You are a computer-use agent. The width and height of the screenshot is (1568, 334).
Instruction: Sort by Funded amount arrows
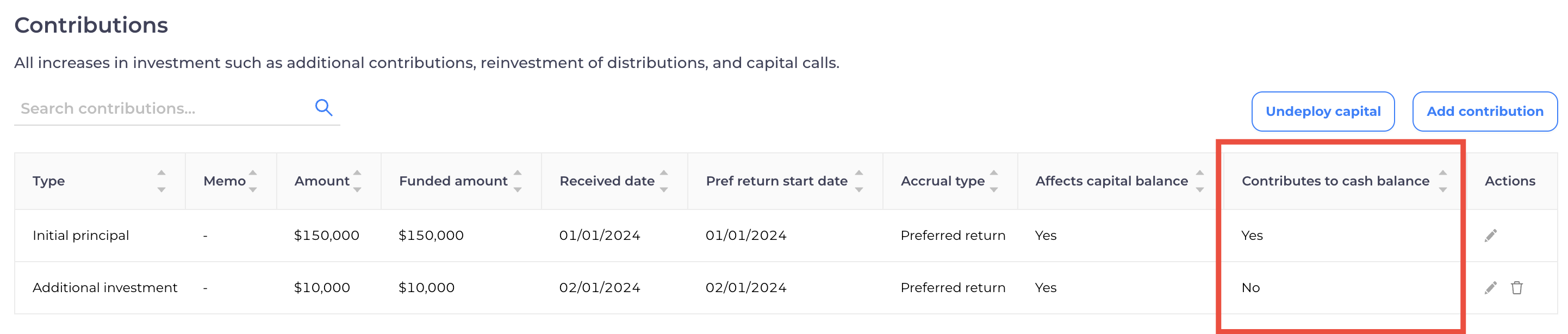(518, 181)
